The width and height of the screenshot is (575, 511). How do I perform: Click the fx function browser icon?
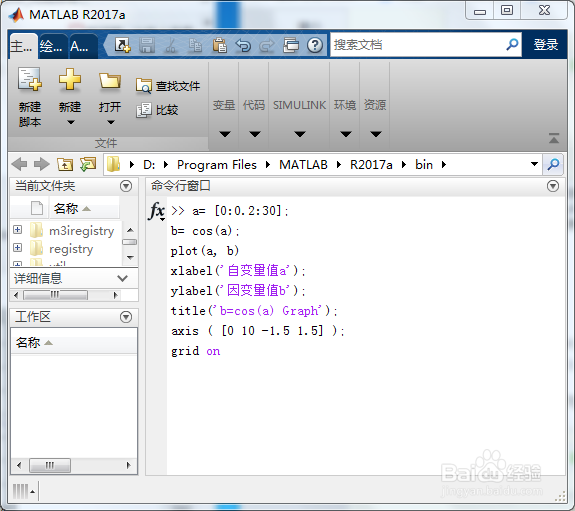157,211
